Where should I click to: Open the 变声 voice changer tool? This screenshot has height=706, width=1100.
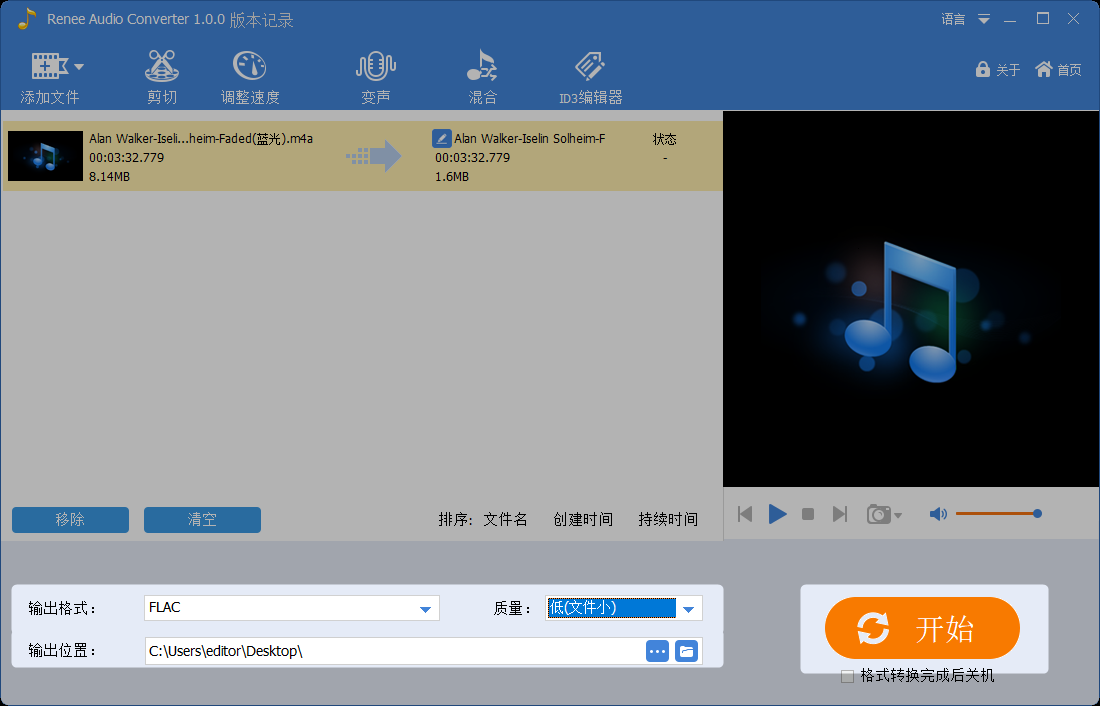(x=376, y=79)
